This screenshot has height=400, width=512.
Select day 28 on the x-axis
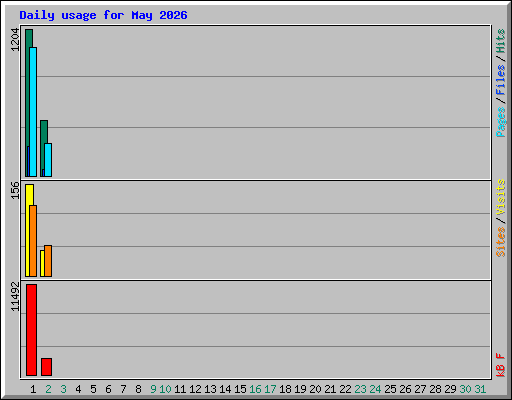[435, 389]
